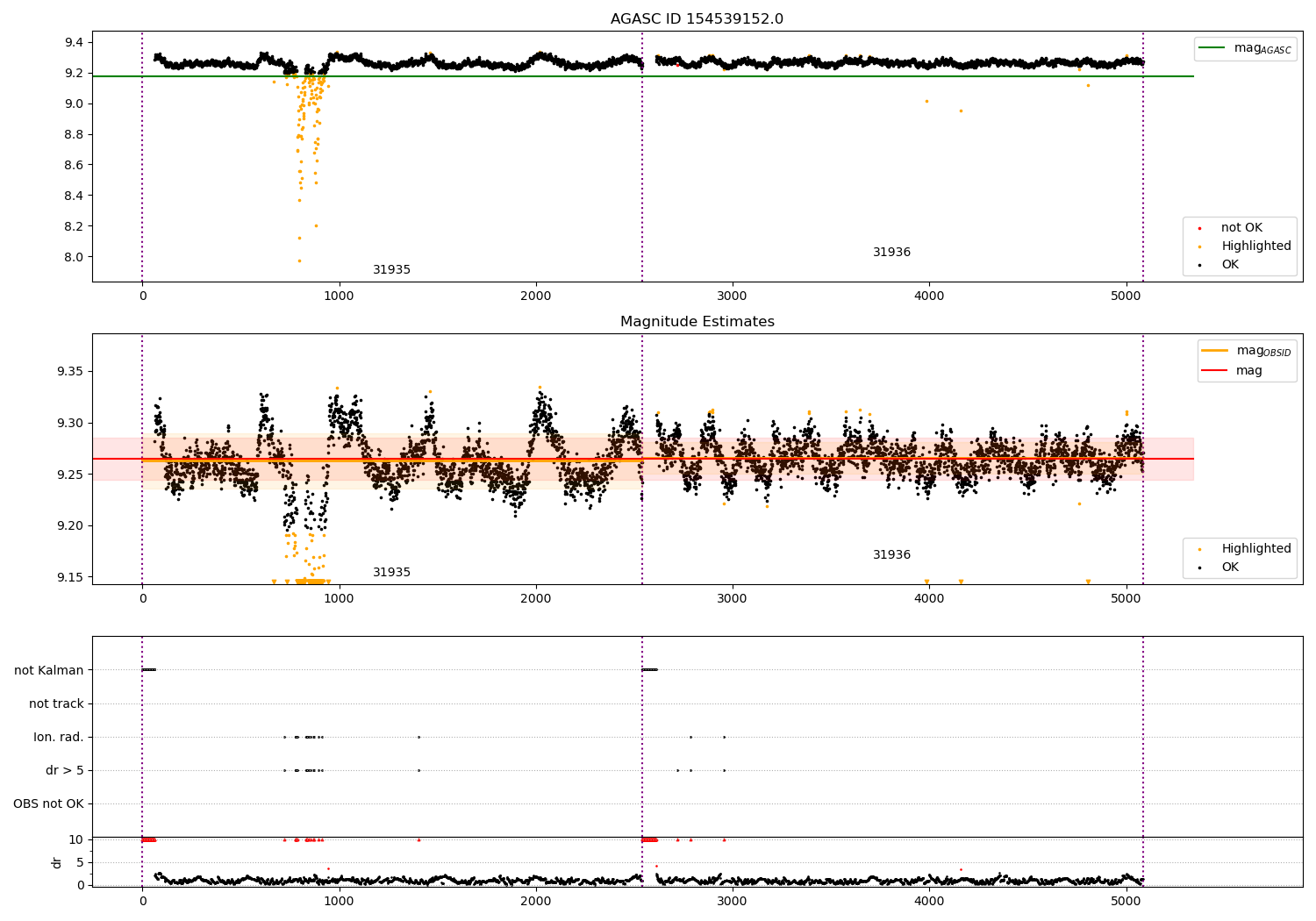The height and width of the screenshot is (921, 1316).
Task: Click the '9.30' y-axis tick label
Action: (69, 423)
